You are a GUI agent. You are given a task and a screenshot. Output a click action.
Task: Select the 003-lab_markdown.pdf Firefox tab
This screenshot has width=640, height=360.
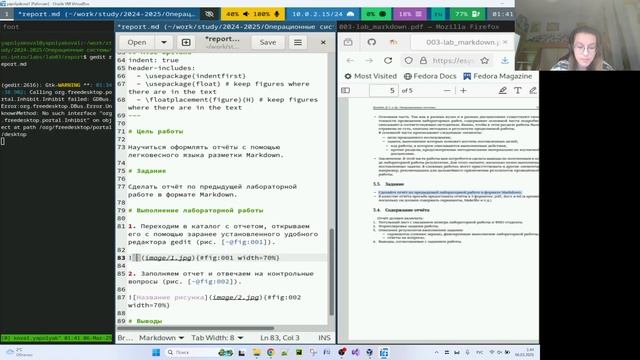pyautogui.click(x=462, y=42)
